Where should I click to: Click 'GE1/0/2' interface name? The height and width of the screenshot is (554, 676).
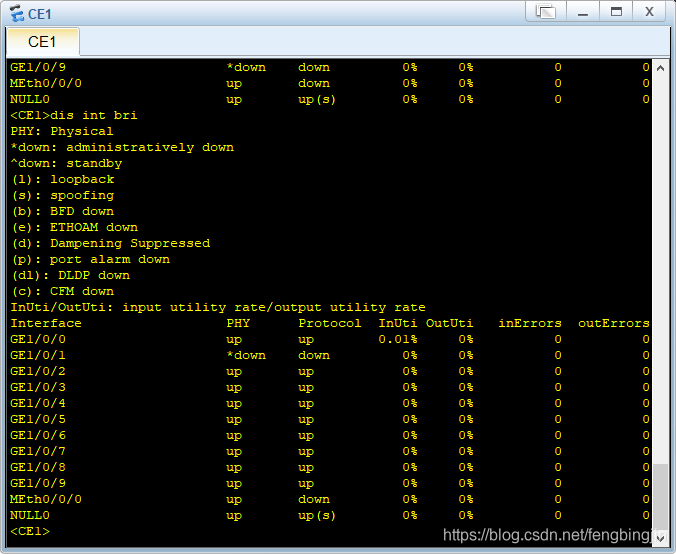38,371
